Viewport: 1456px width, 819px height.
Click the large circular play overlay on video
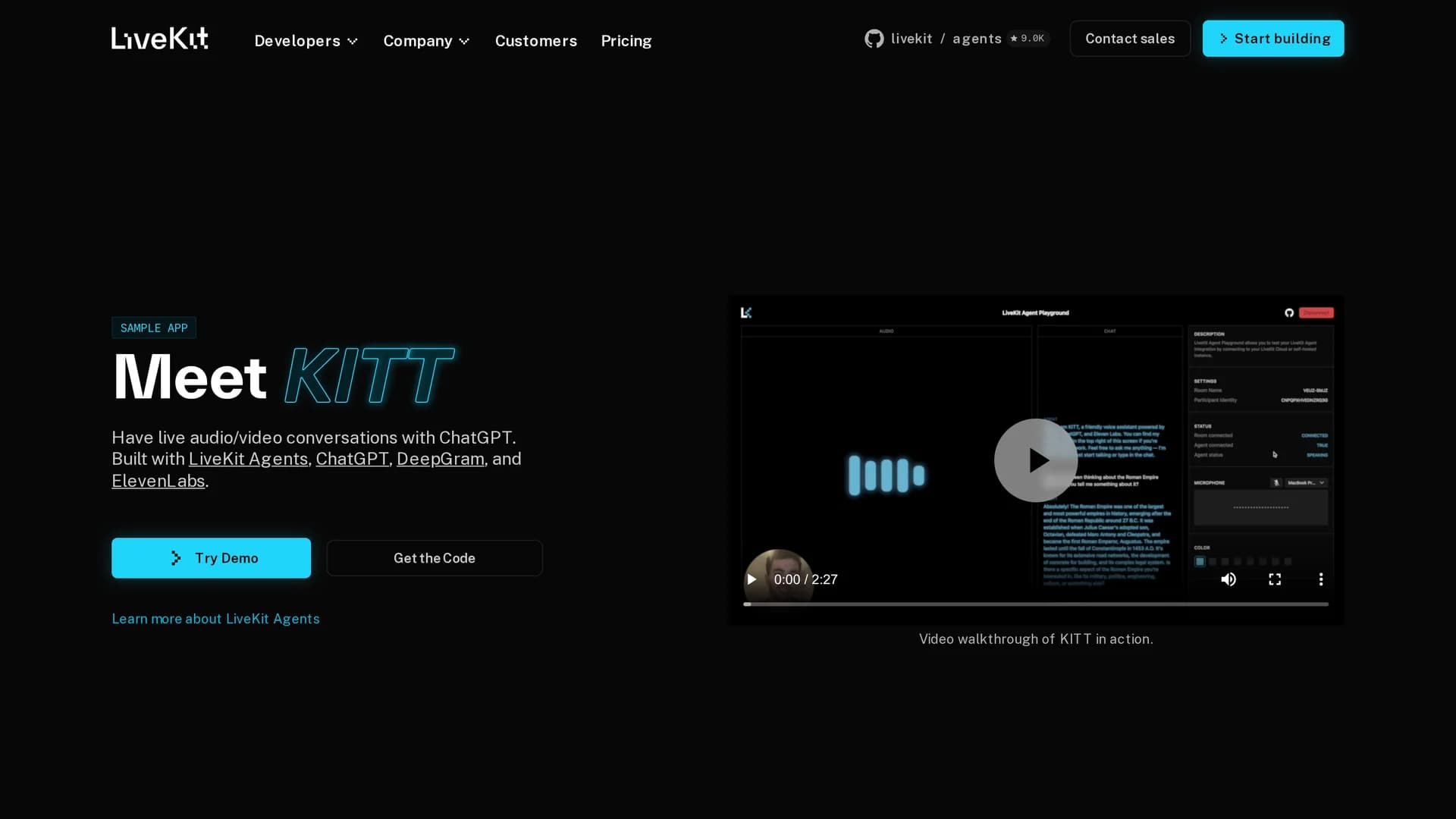click(1036, 460)
